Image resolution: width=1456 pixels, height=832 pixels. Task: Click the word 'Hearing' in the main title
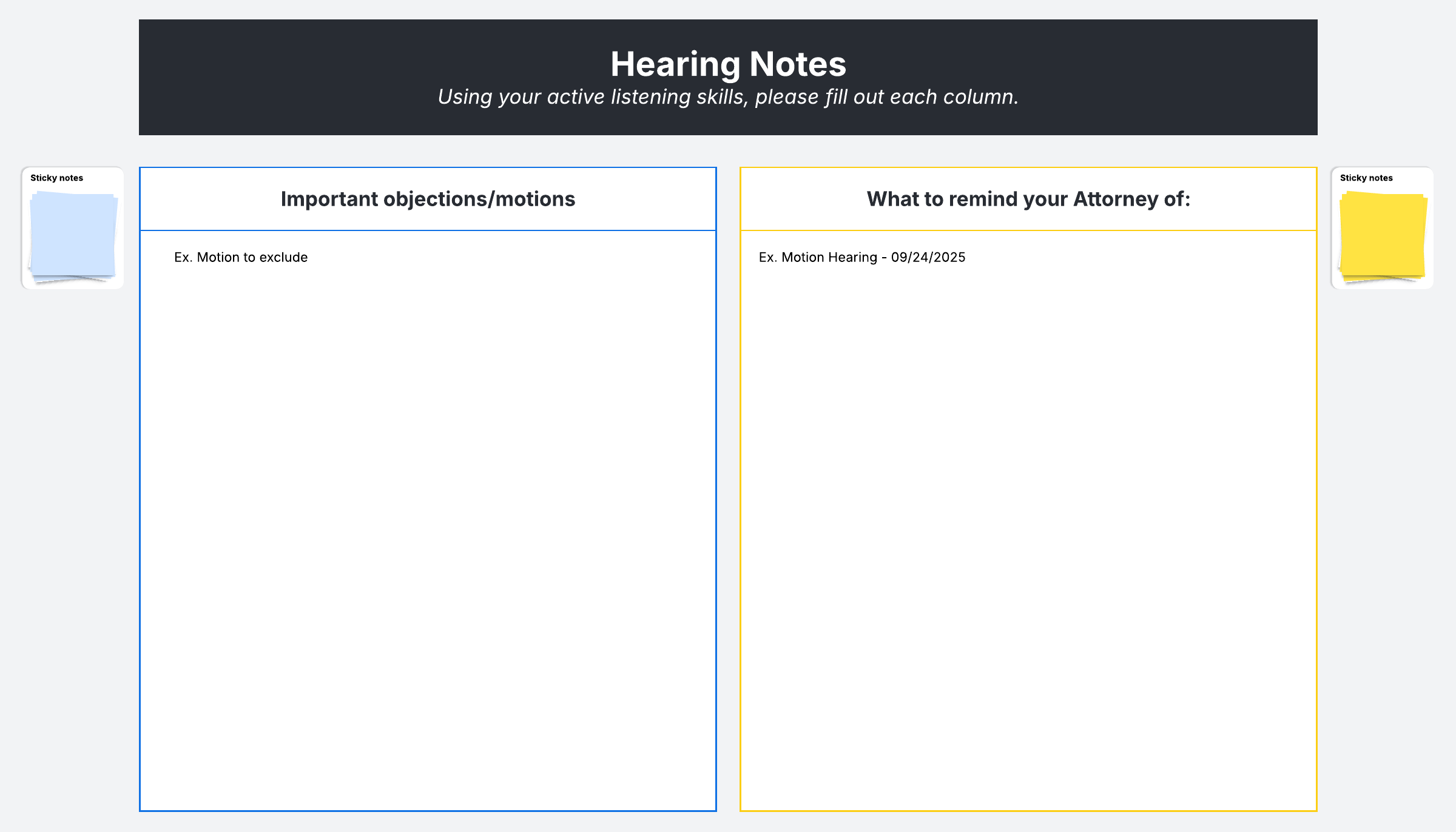coord(675,64)
